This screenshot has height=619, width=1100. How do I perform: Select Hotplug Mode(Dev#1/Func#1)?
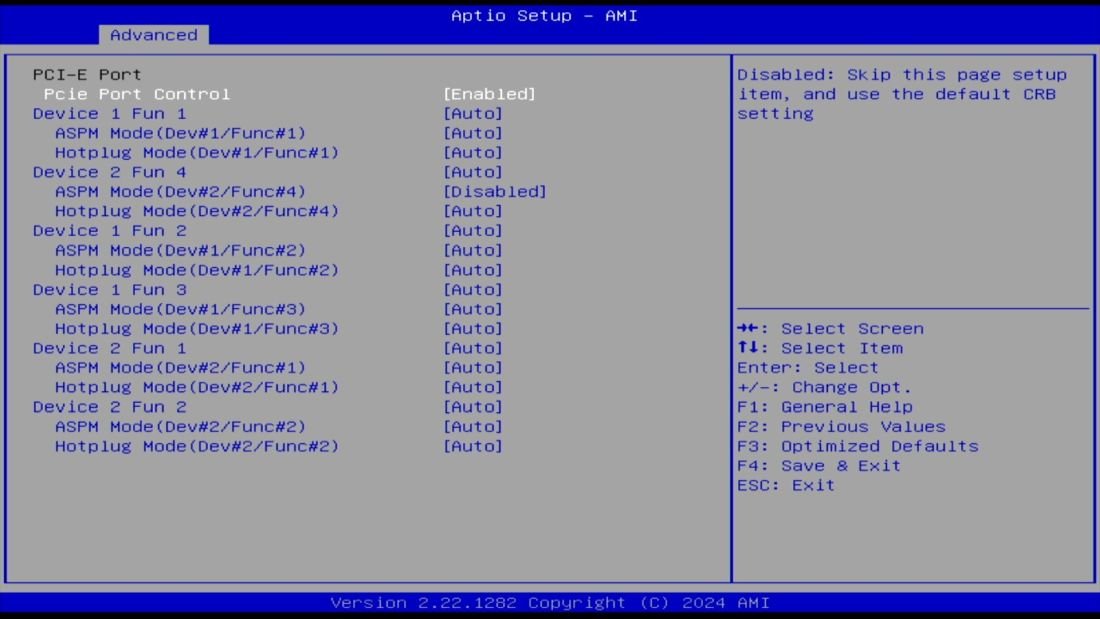[197, 153]
